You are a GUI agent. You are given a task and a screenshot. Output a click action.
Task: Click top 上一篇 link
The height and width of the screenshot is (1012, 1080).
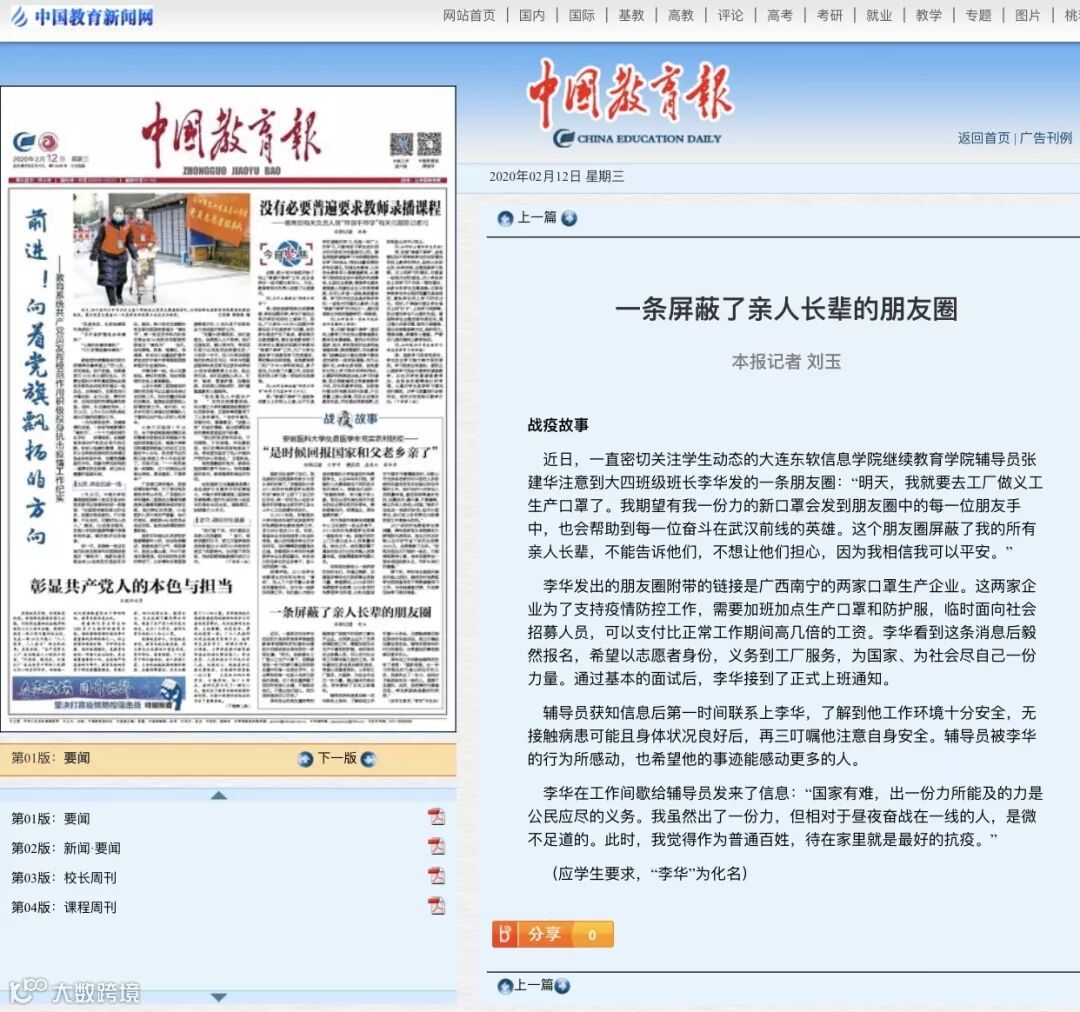[537, 218]
